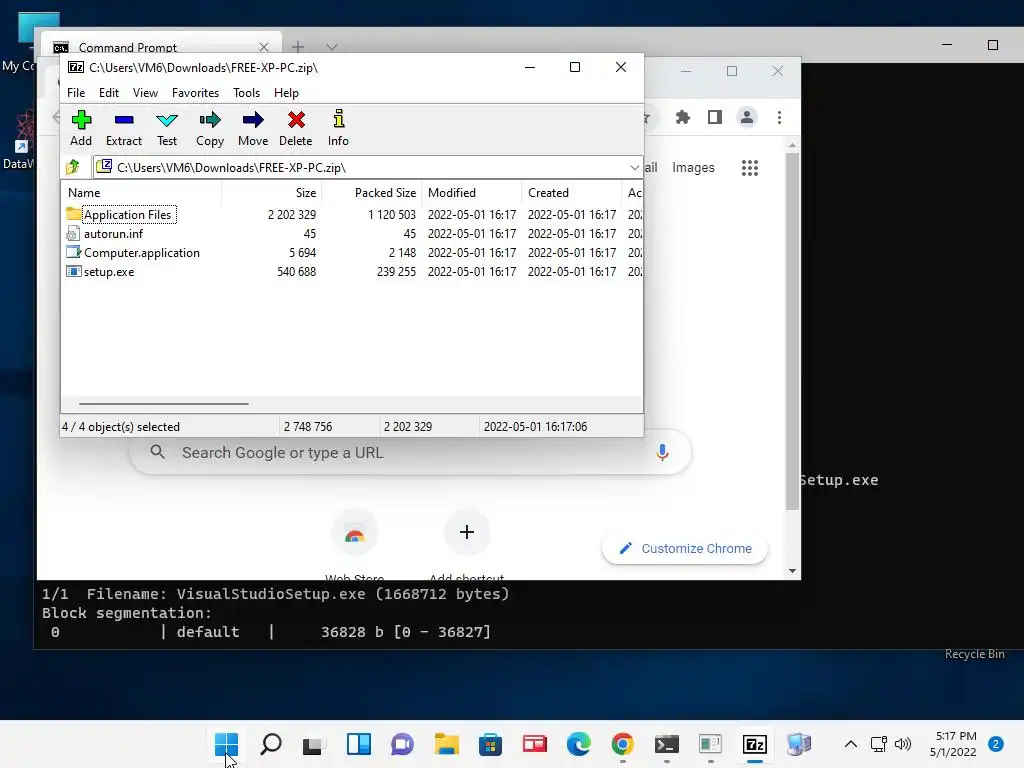This screenshot has width=1024, height=768.
Task: Open the notification badge showing 2
Action: coord(996,744)
